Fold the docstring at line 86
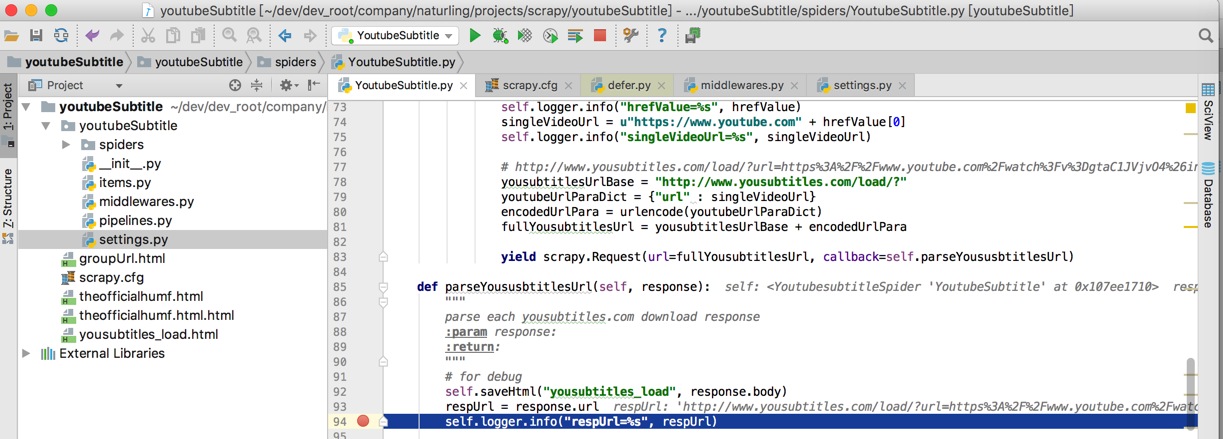The height and width of the screenshot is (439, 1223). [x=383, y=302]
